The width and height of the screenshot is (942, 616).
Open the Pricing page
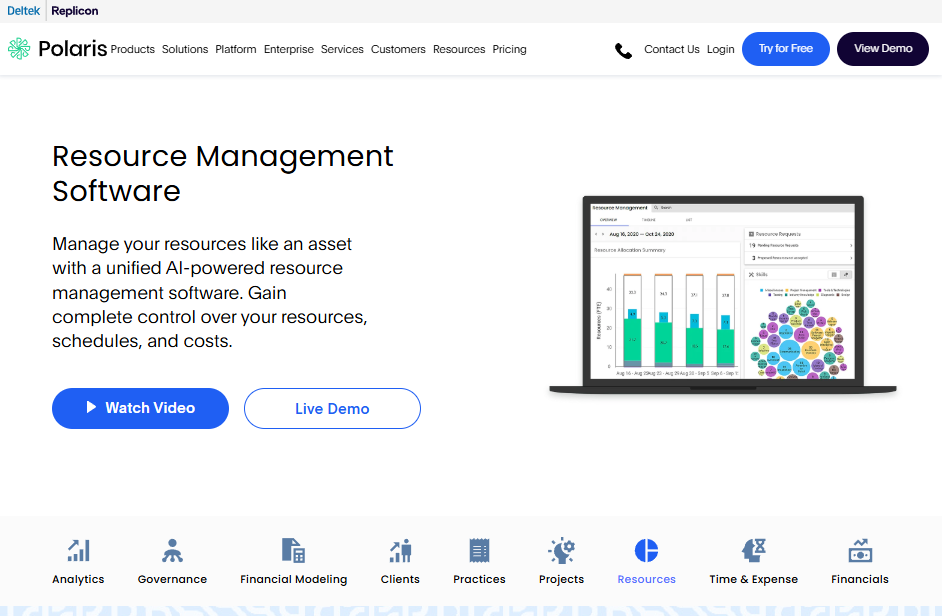(x=509, y=49)
